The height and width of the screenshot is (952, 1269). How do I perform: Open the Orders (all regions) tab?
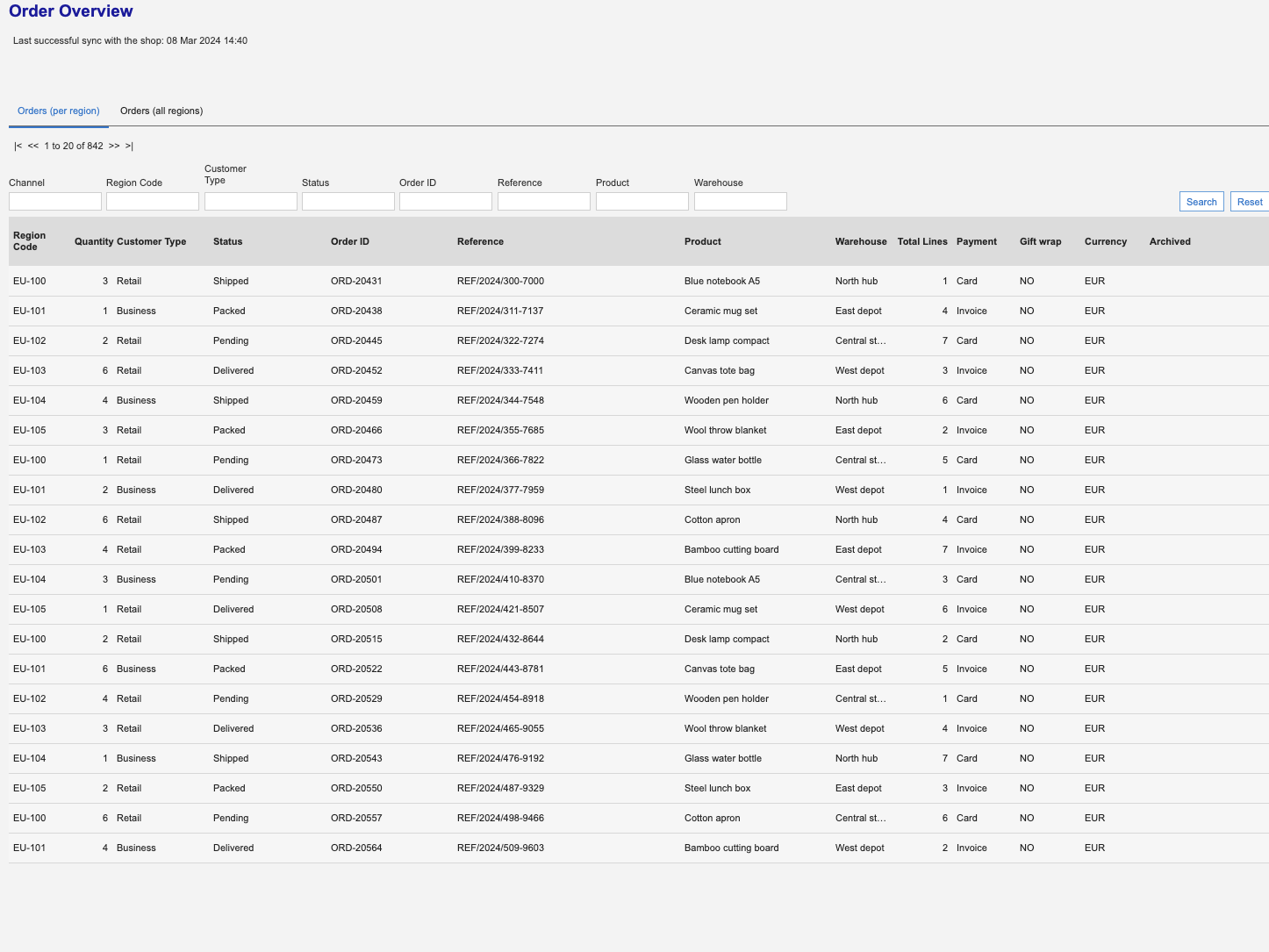pos(161,111)
